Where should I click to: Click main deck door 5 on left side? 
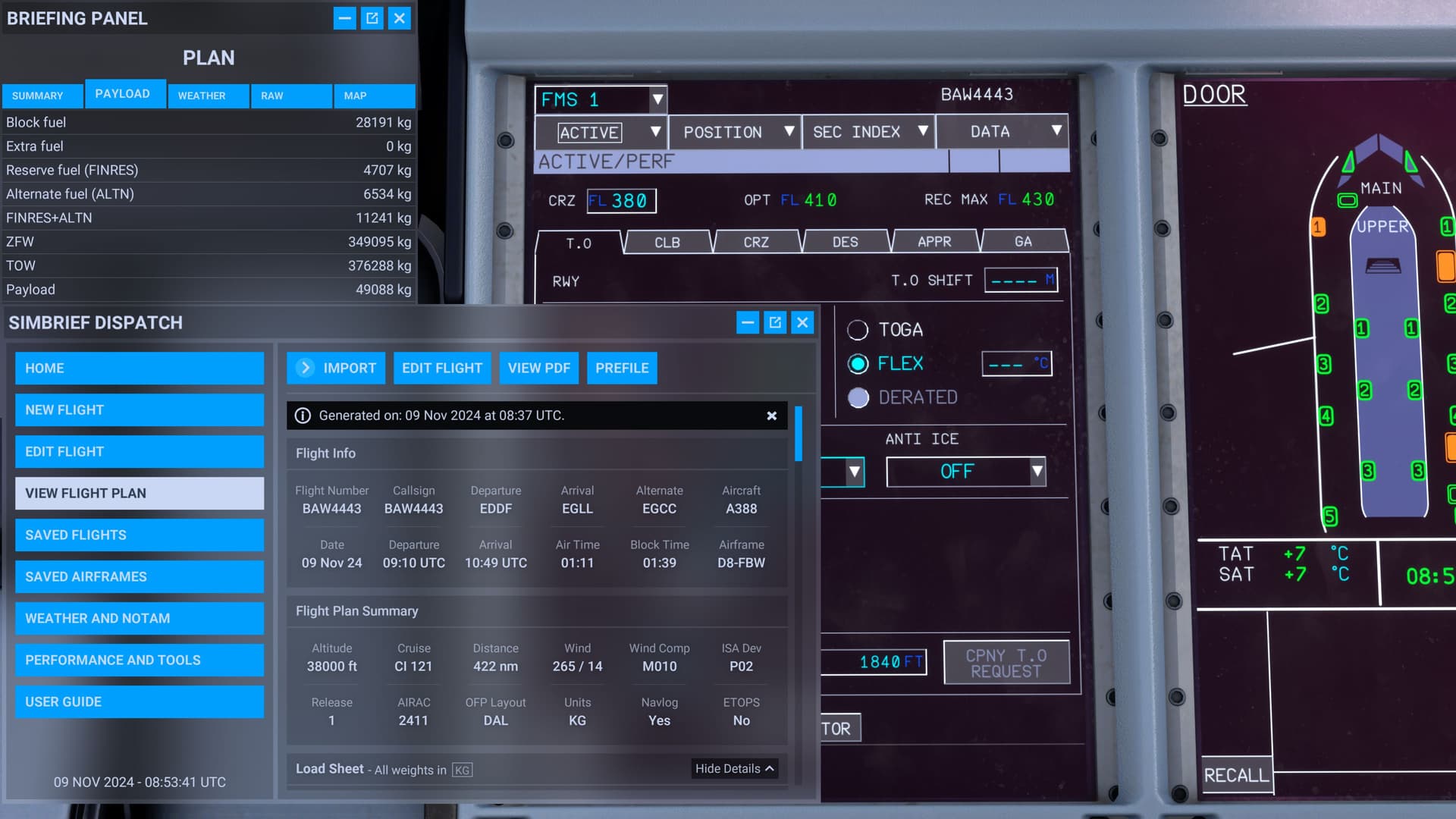(x=1329, y=516)
